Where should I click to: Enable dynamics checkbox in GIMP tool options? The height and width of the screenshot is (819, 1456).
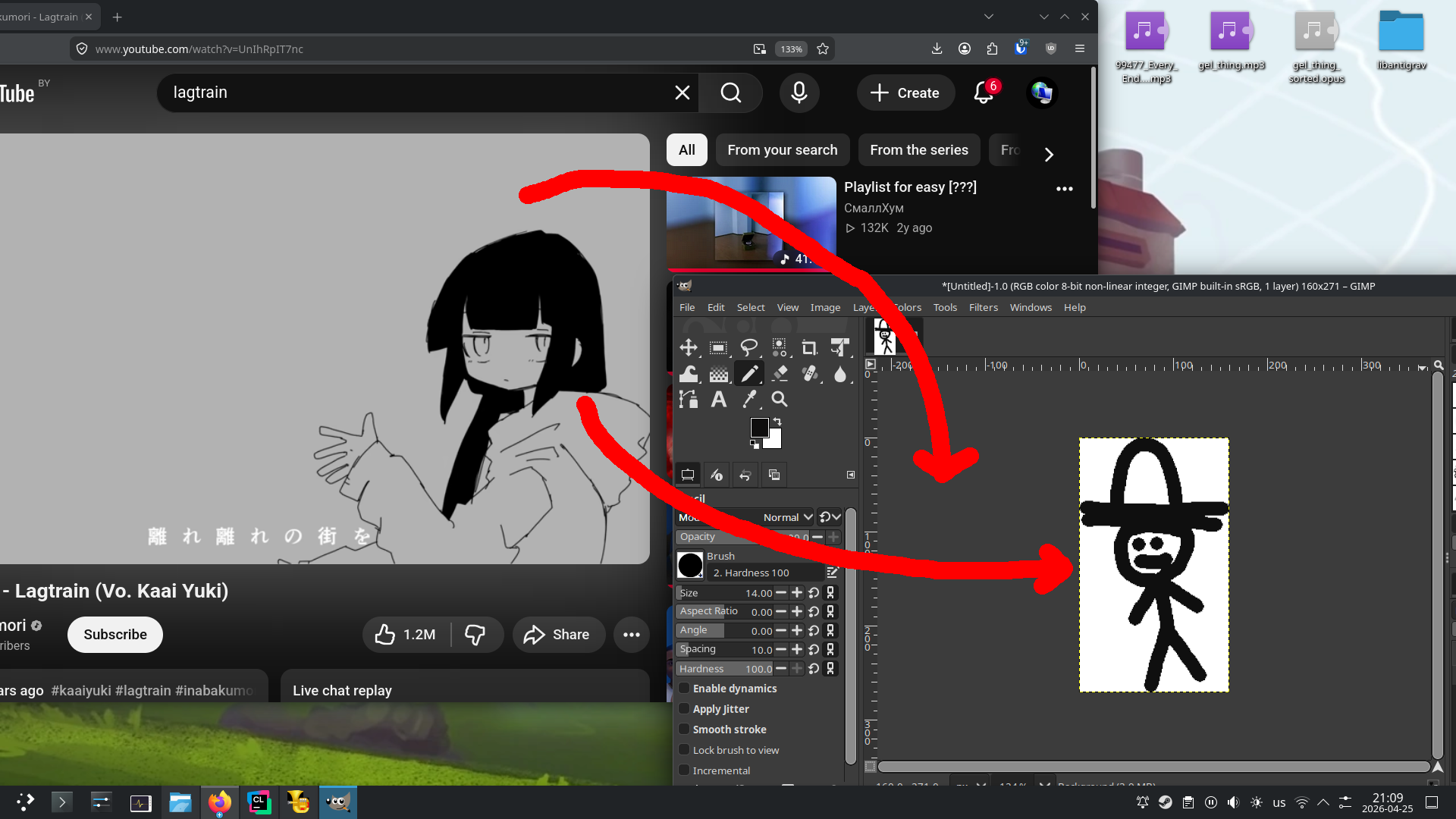coord(684,689)
